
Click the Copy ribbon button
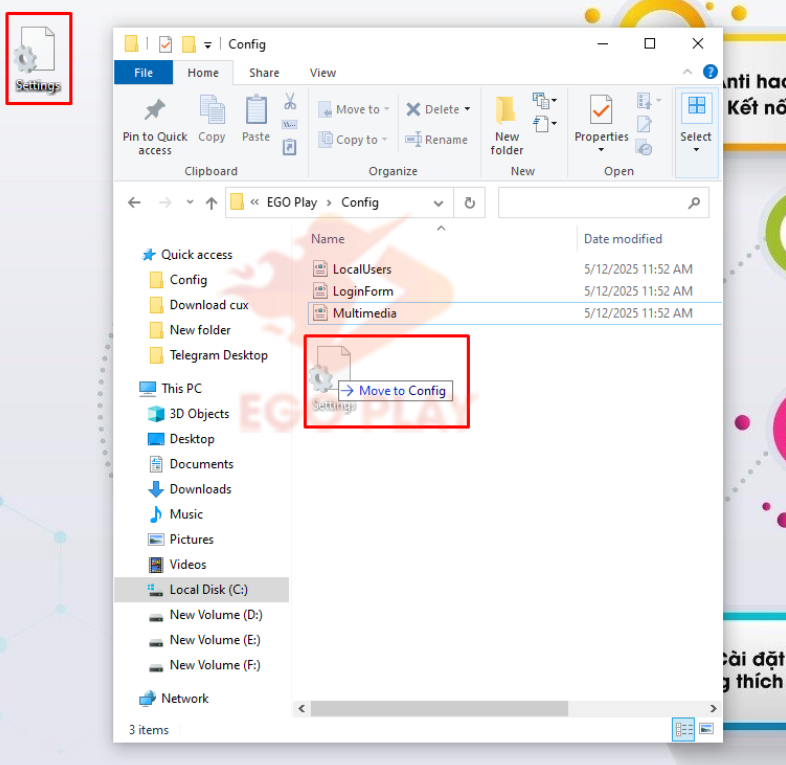pos(212,119)
